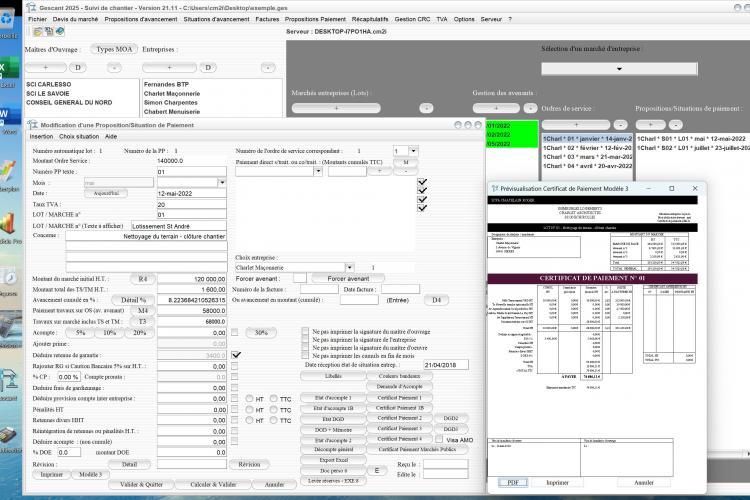Image resolution: width=750 pixels, height=500 pixels.
Task: Click the Types MOA button
Action: [x=114, y=49]
